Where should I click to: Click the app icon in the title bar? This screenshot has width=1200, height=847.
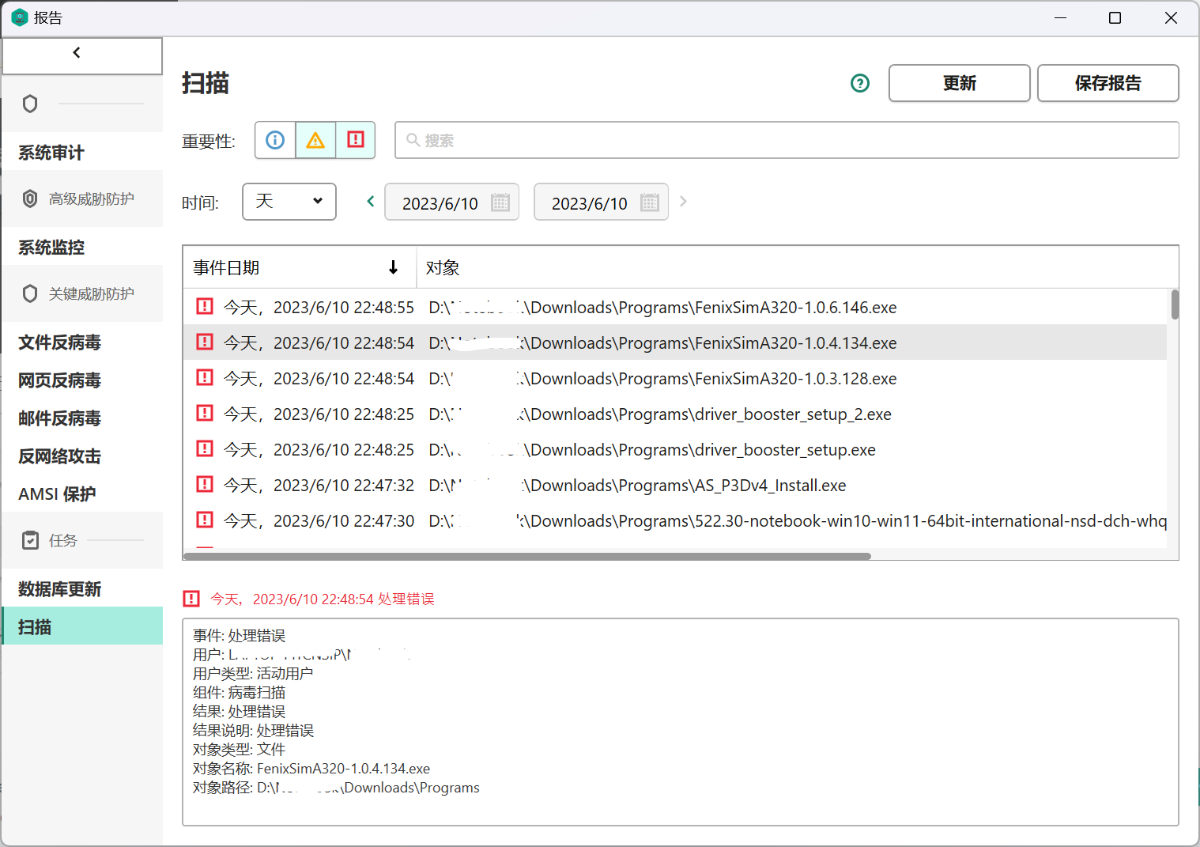click(19, 17)
